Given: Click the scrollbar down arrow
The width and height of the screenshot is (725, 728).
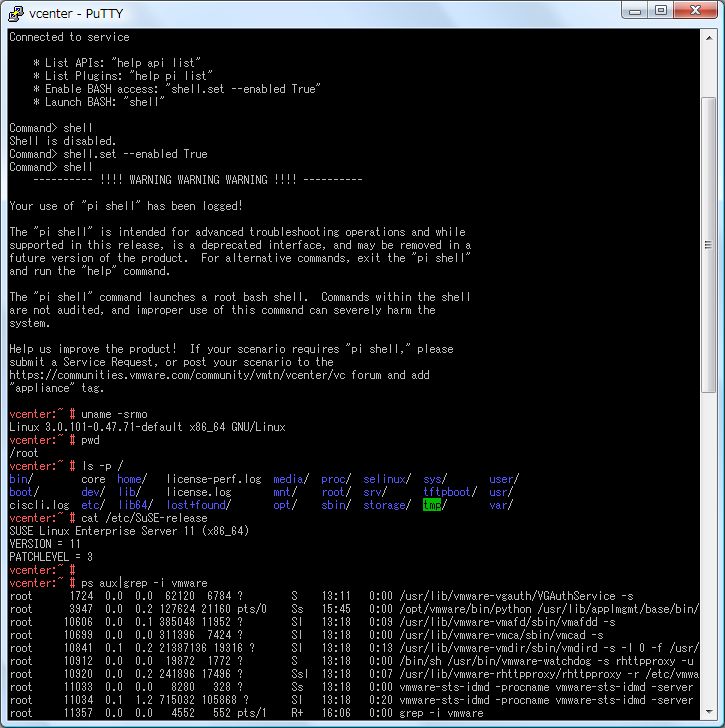Looking at the screenshot, I should point(709,711).
